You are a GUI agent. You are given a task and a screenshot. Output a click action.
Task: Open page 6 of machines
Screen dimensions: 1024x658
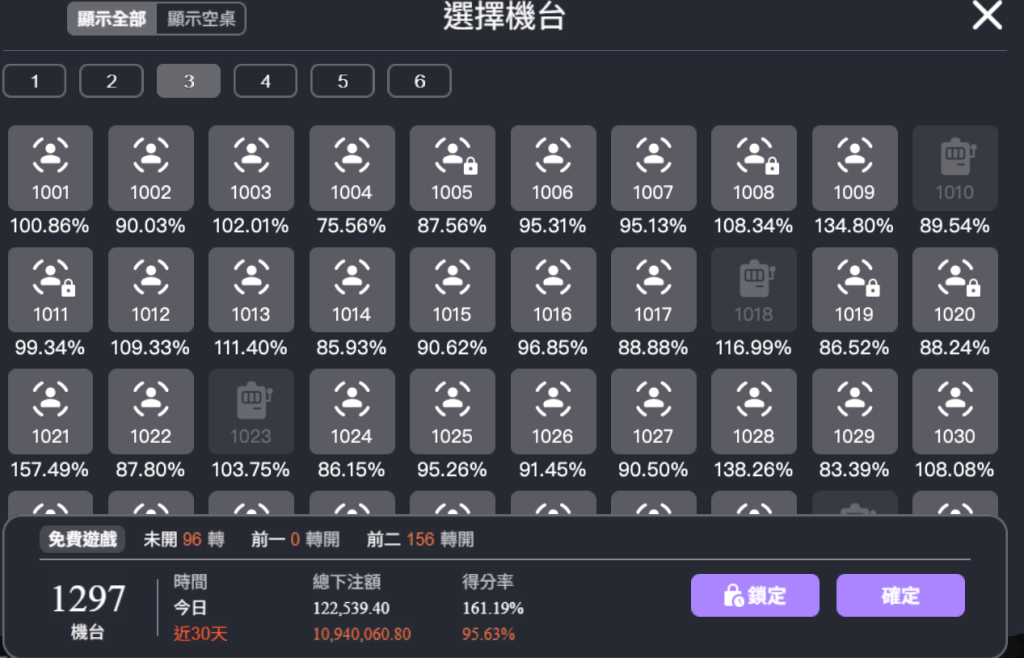pyautogui.click(x=419, y=81)
